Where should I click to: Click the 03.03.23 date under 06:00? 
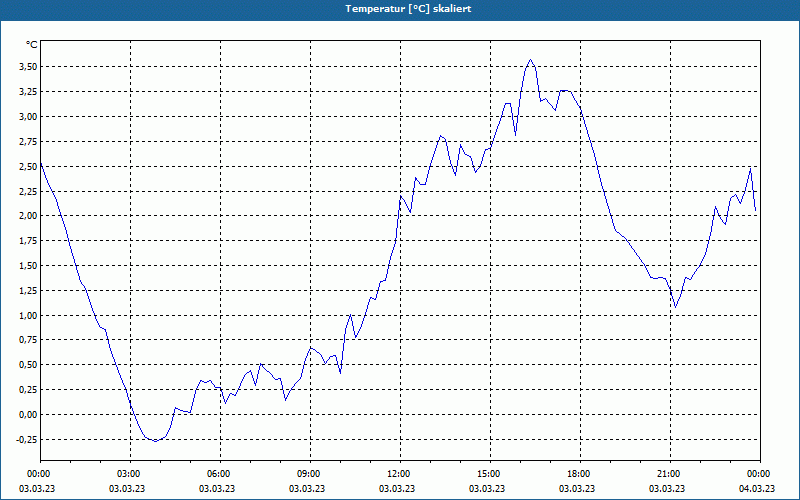[x=217, y=489]
